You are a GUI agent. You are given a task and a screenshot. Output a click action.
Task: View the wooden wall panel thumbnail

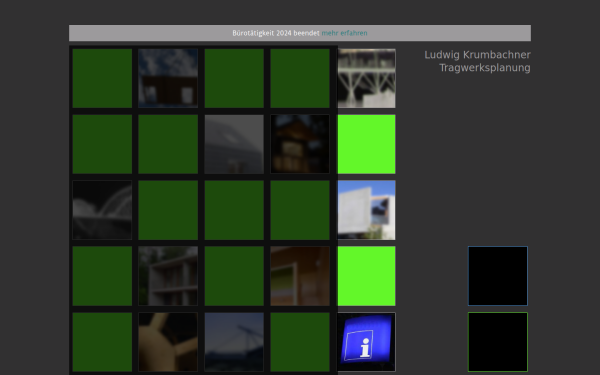300,276
